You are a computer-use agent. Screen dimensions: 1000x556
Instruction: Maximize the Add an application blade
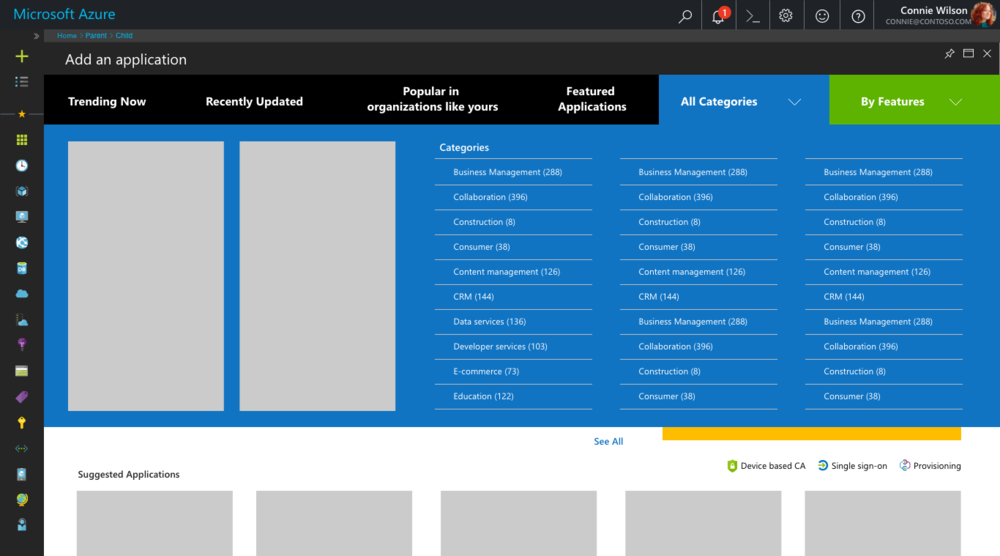pyautogui.click(x=968, y=54)
